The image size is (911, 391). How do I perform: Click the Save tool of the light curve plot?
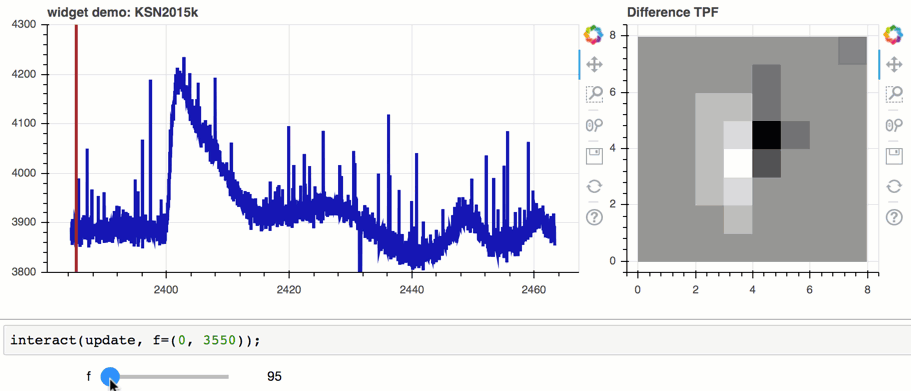pyautogui.click(x=594, y=156)
